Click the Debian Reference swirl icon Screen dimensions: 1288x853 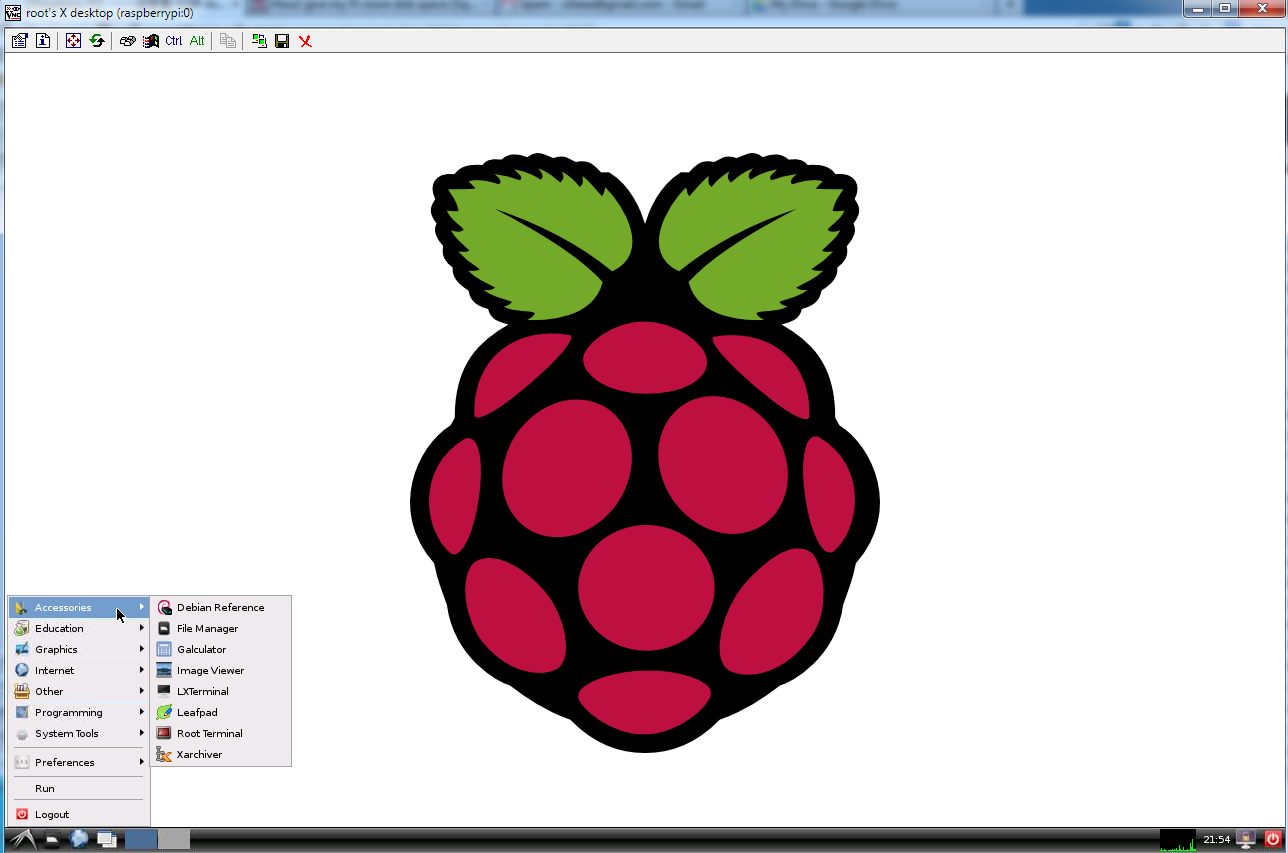pyautogui.click(x=165, y=608)
